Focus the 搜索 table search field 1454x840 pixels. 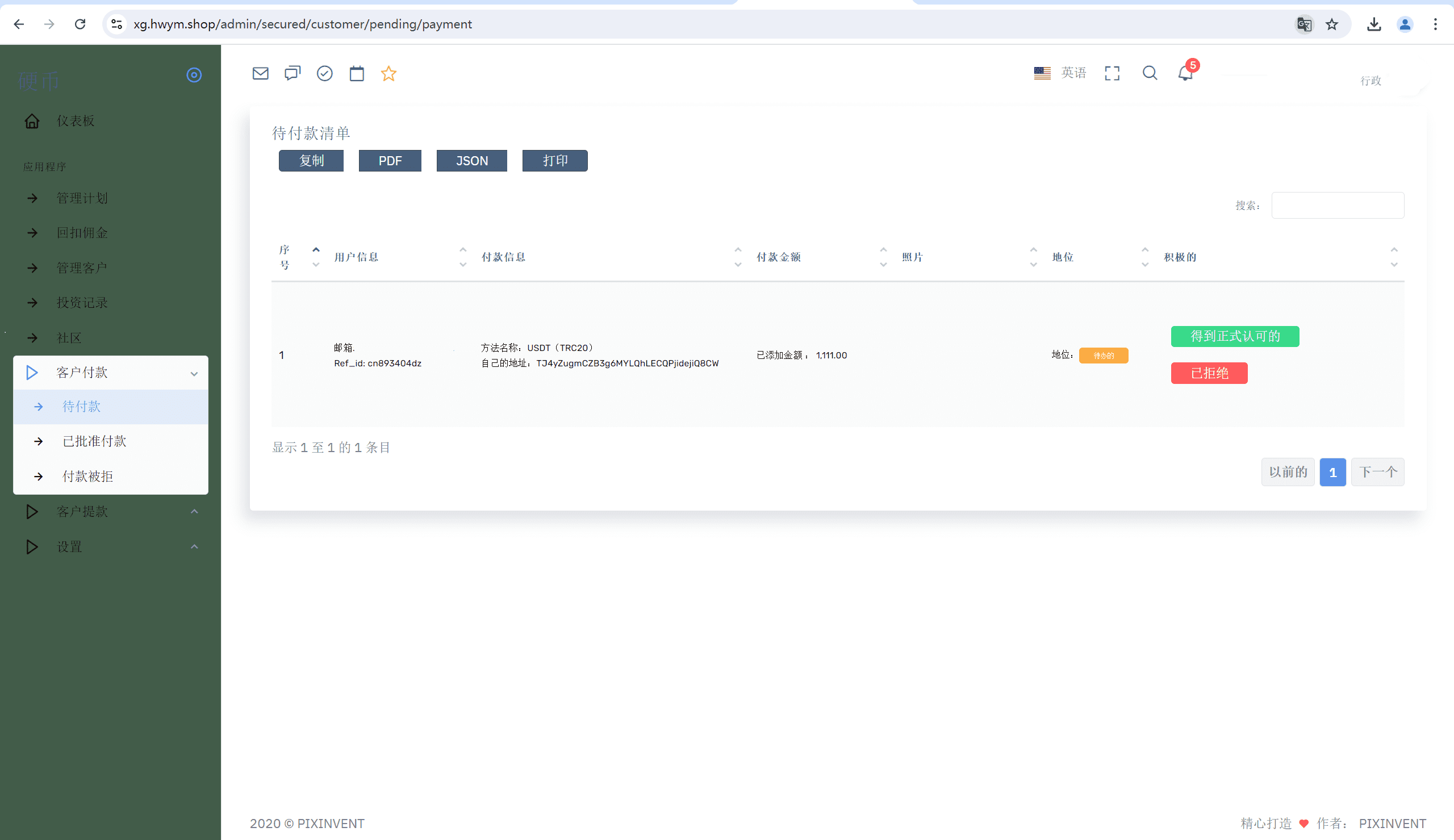tap(1338, 206)
